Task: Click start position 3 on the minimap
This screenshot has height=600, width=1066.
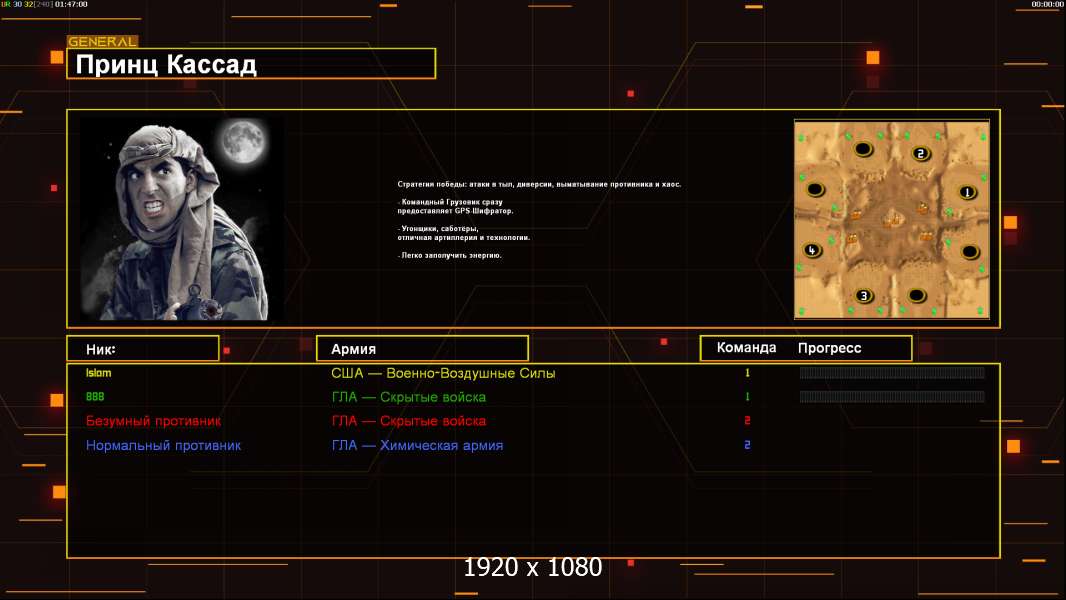Action: tap(864, 295)
